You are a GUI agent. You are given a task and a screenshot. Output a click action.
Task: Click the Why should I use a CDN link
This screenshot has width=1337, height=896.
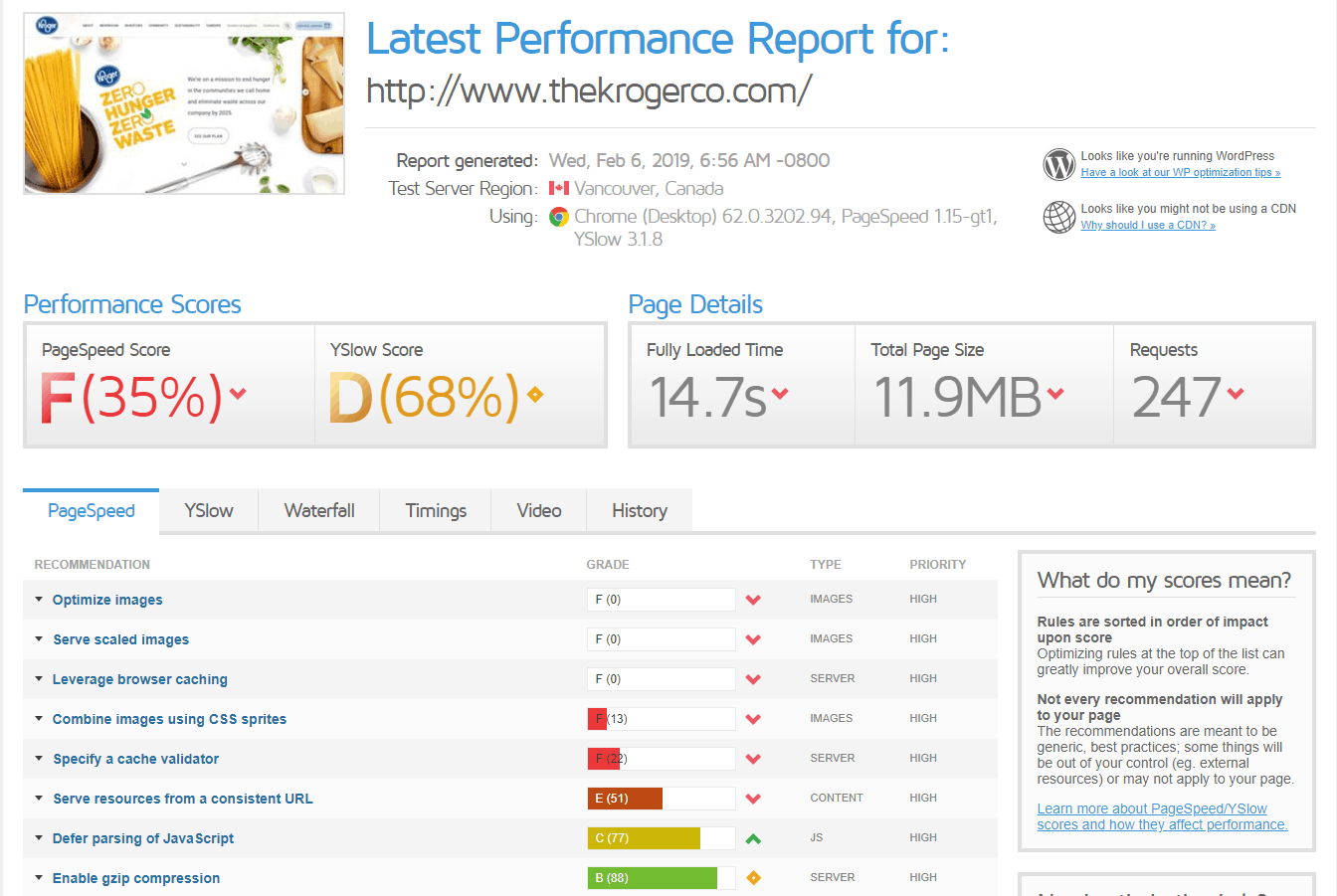click(x=1148, y=225)
